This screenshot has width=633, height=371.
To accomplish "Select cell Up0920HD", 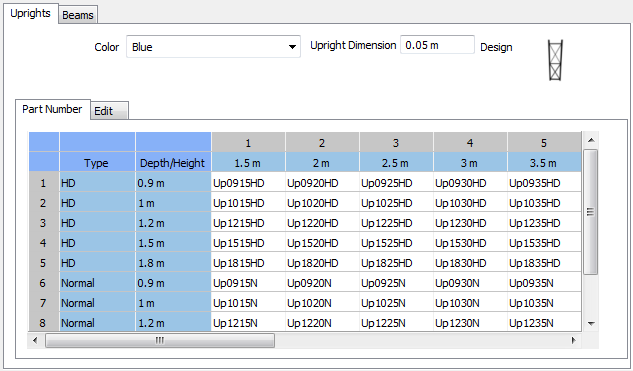I will point(322,182).
